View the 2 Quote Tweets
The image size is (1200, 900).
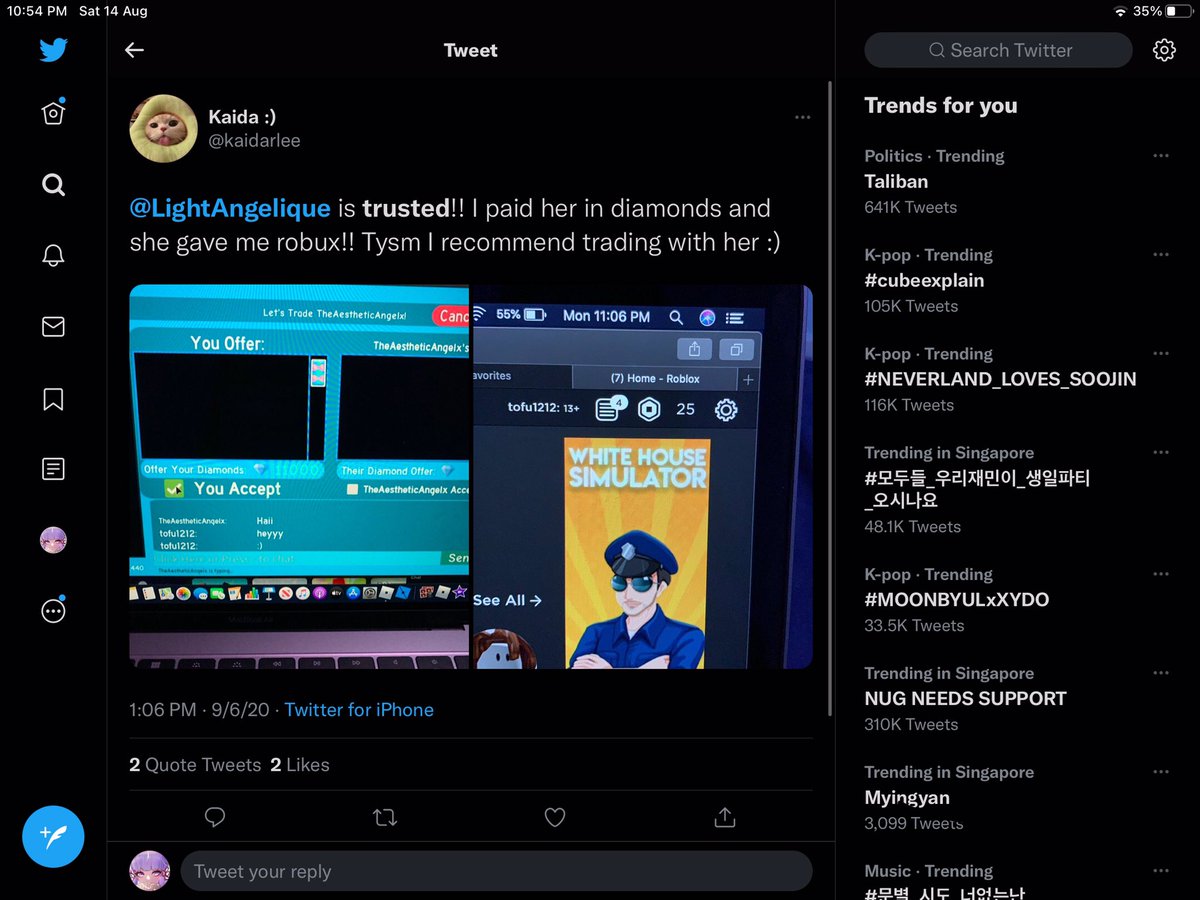(195, 765)
